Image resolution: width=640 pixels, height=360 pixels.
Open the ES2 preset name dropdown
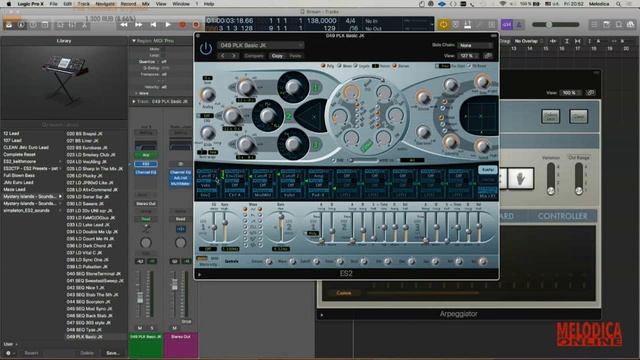coord(261,45)
